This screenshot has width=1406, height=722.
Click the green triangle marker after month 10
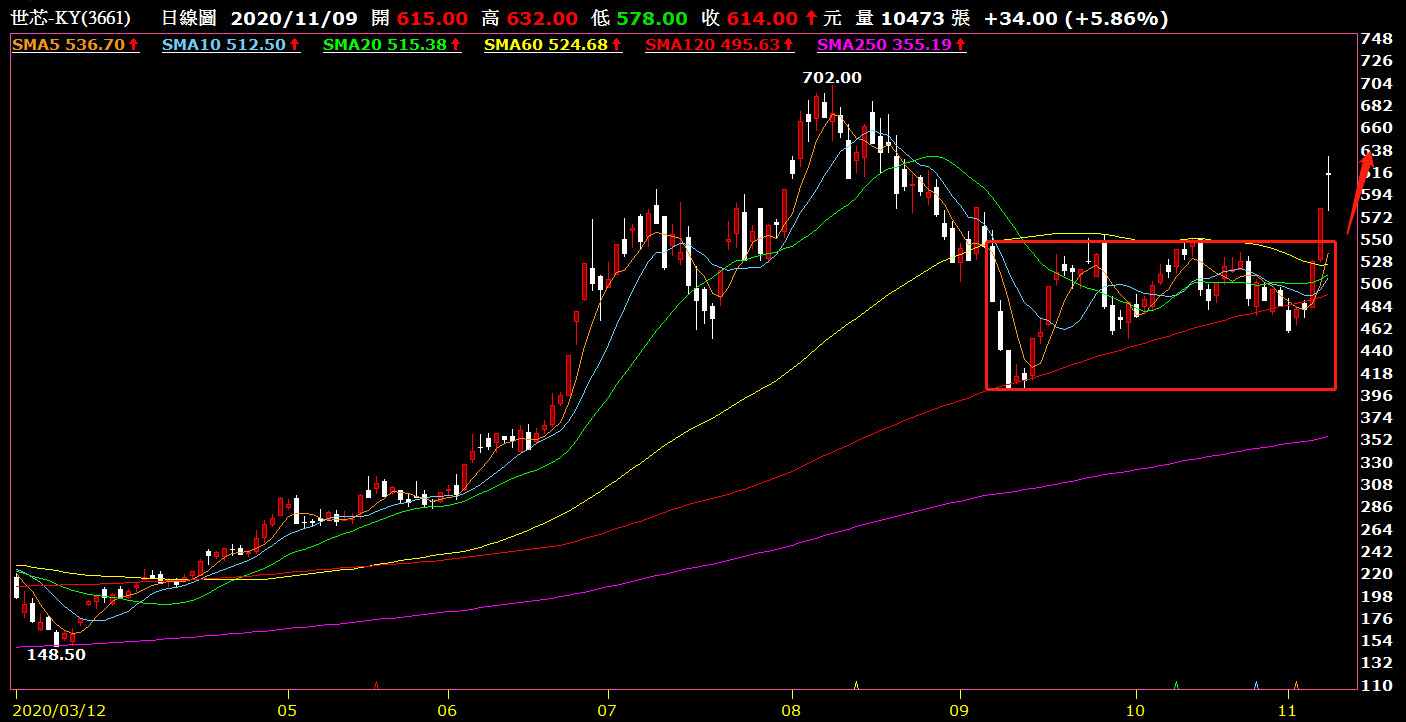pyautogui.click(x=1177, y=686)
